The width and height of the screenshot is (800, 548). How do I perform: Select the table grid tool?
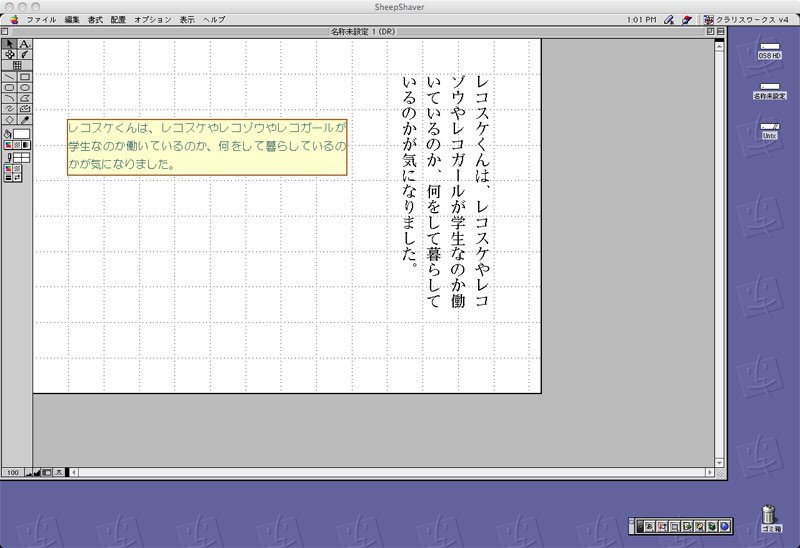click(x=17, y=65)
